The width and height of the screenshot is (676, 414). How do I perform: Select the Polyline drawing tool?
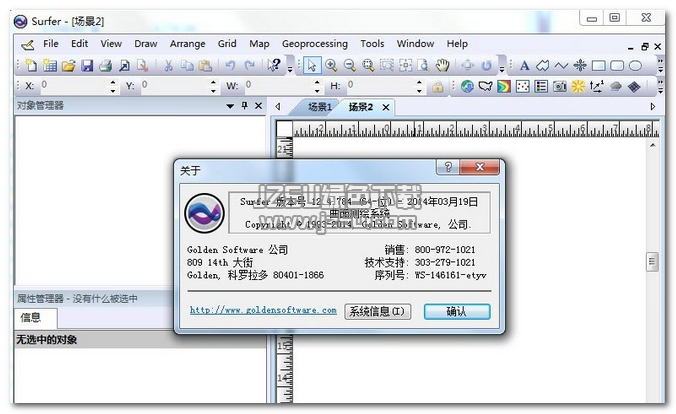coord(561,66)
